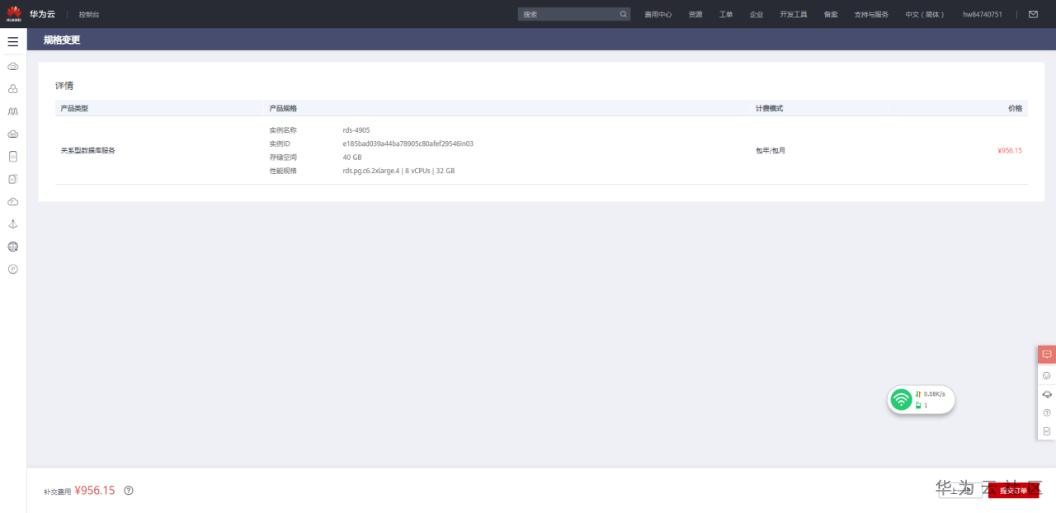Click the instance ID starting with e185bad039
Image resolution: width=1056 pixels, height=513 pixels.
[x=408, y=143]
